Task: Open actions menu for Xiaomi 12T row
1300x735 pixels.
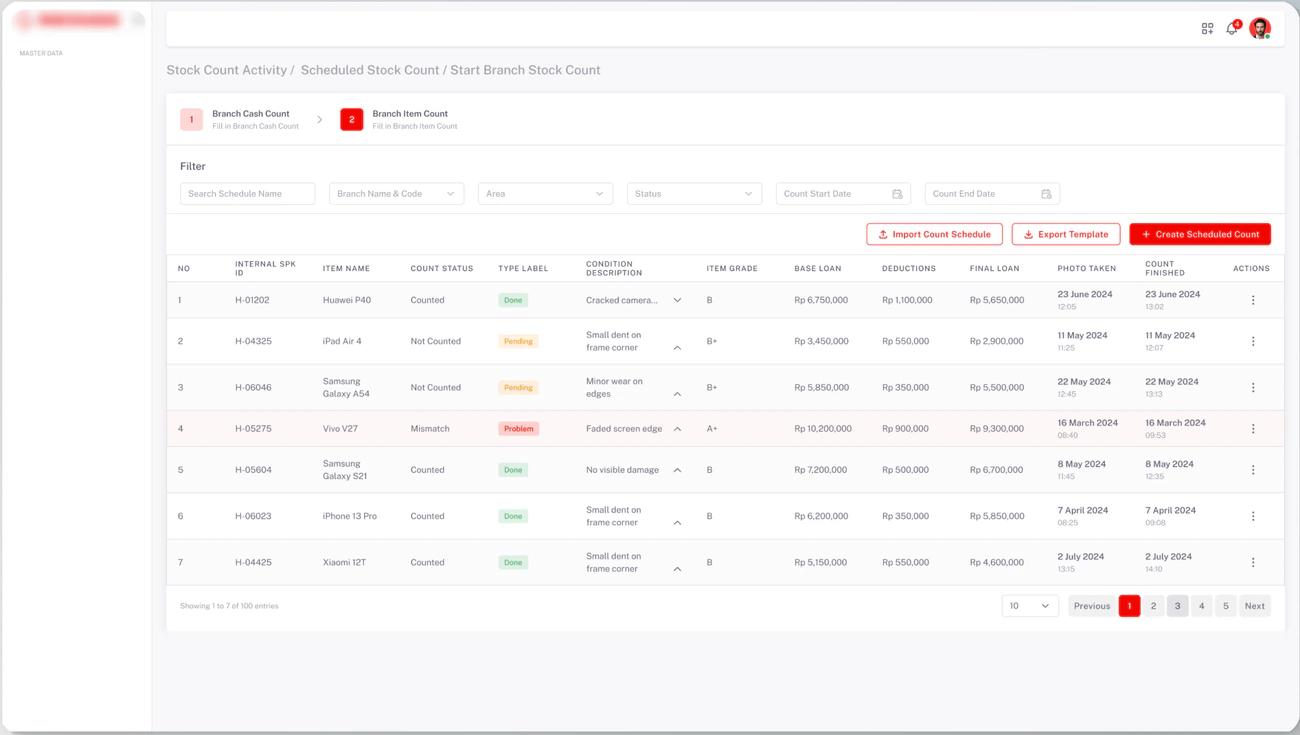Action: 1253,562
